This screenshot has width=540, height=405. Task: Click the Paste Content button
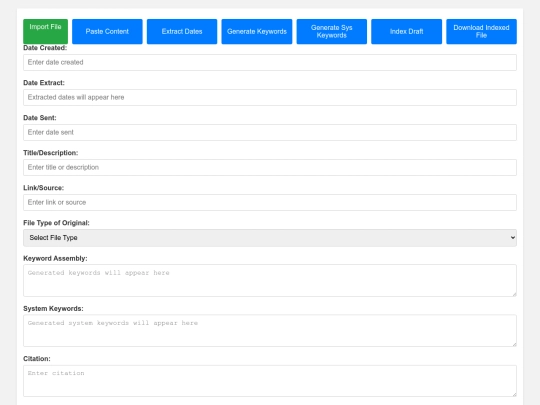(x=107, y=31)
